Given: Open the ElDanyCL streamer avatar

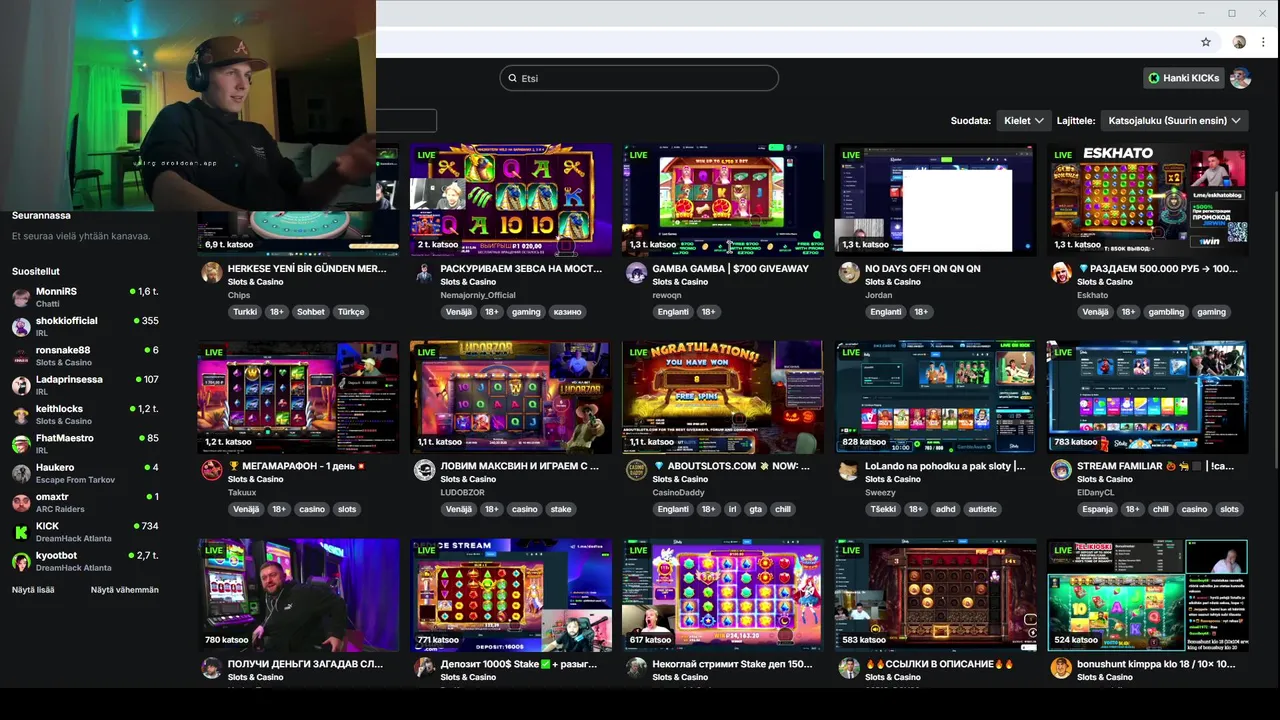Looking at the screenshot, I should 1061,470.
